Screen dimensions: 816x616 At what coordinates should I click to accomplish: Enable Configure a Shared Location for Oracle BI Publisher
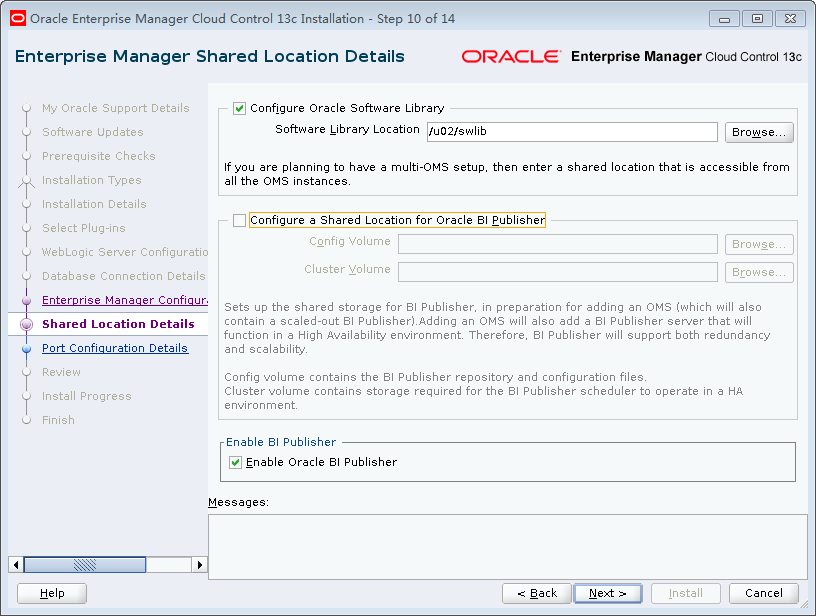(238, 218)
